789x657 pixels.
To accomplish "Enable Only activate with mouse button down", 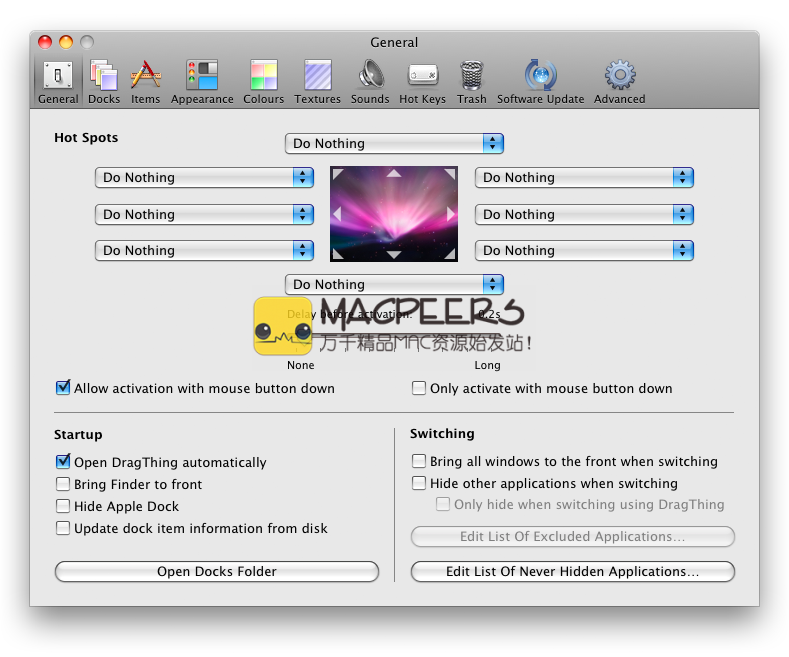I will tap(420, 388).
